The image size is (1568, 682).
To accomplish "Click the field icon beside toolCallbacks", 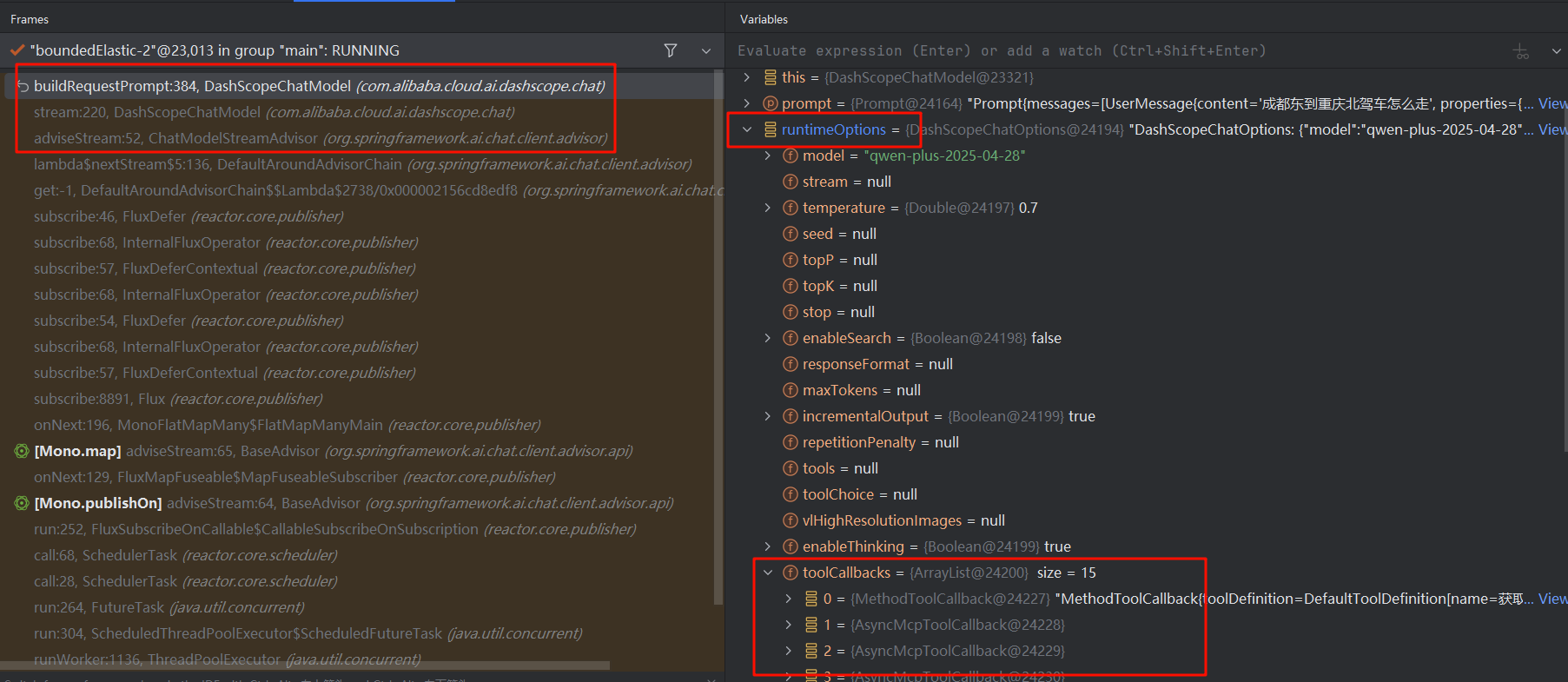I will (x=791, y=573).
